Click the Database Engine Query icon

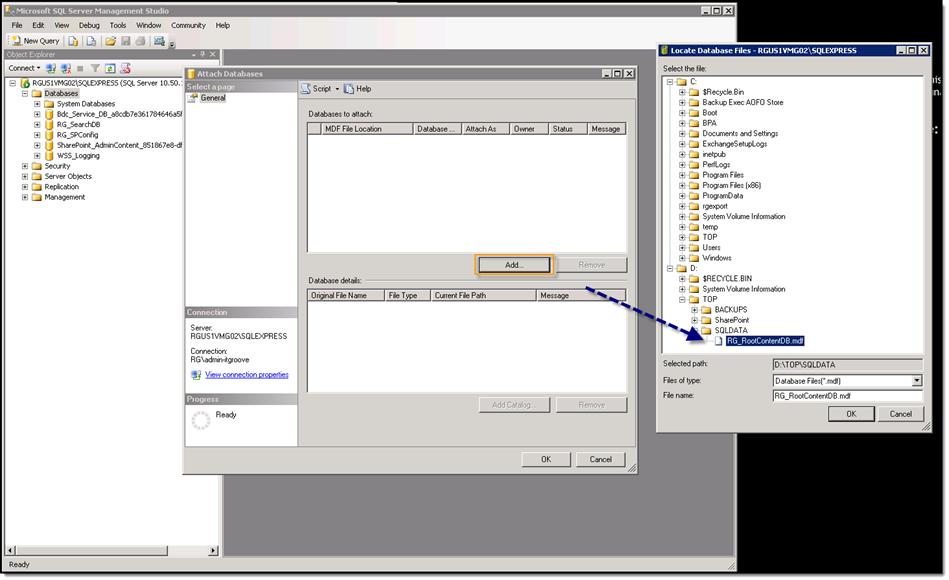tap(73, 41)
